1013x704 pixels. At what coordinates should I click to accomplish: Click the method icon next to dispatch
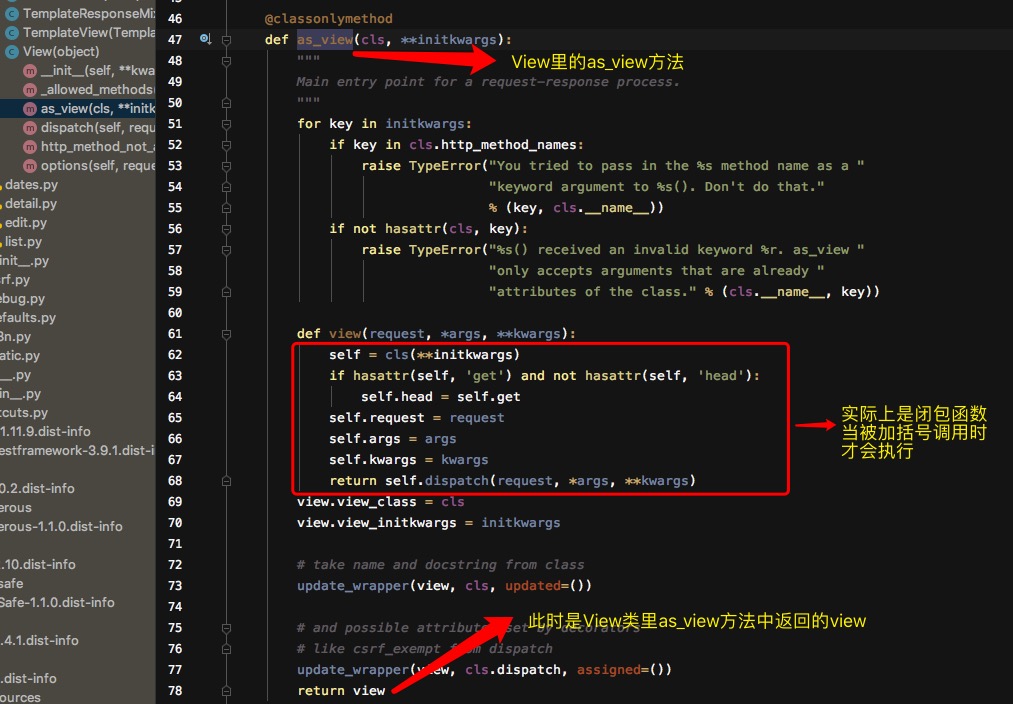(x=32, y=126)
